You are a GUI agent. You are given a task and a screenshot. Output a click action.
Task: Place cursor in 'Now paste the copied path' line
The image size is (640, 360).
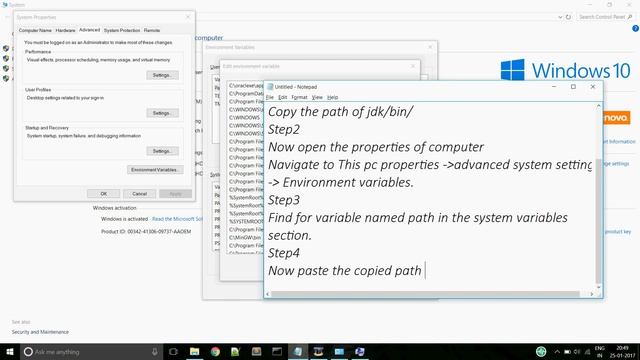coord(344,271)
